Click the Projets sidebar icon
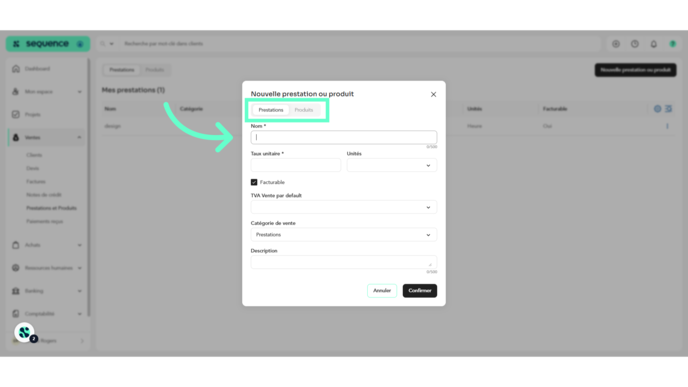The height and width of the screenshot is (387, 688). [16, 115]
